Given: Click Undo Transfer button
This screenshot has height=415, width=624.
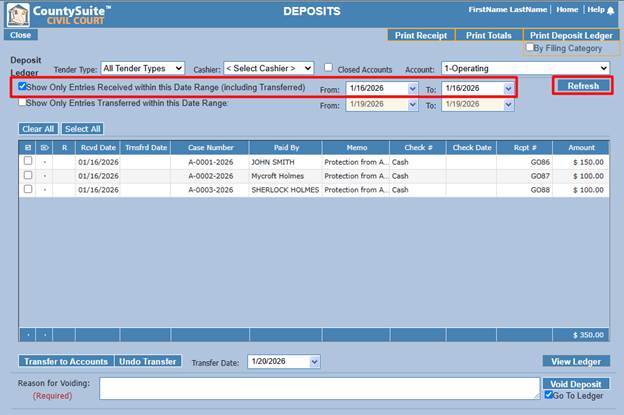Looking at the screenshot, I should [x=148, y=361].
